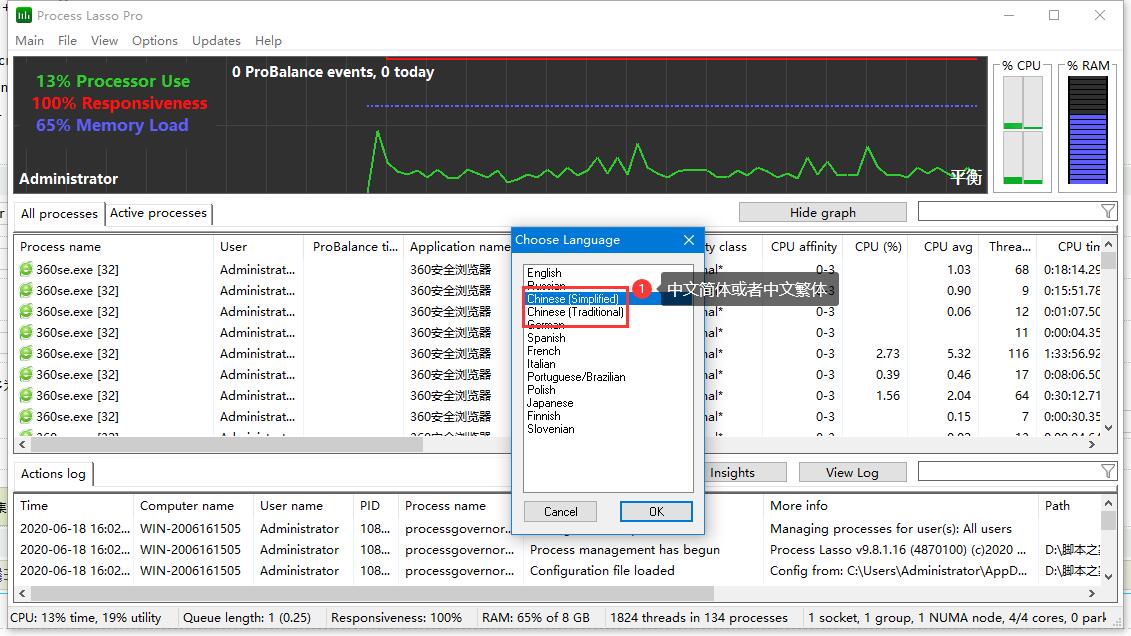Confirm language choice with OK

tap(656, 511)
